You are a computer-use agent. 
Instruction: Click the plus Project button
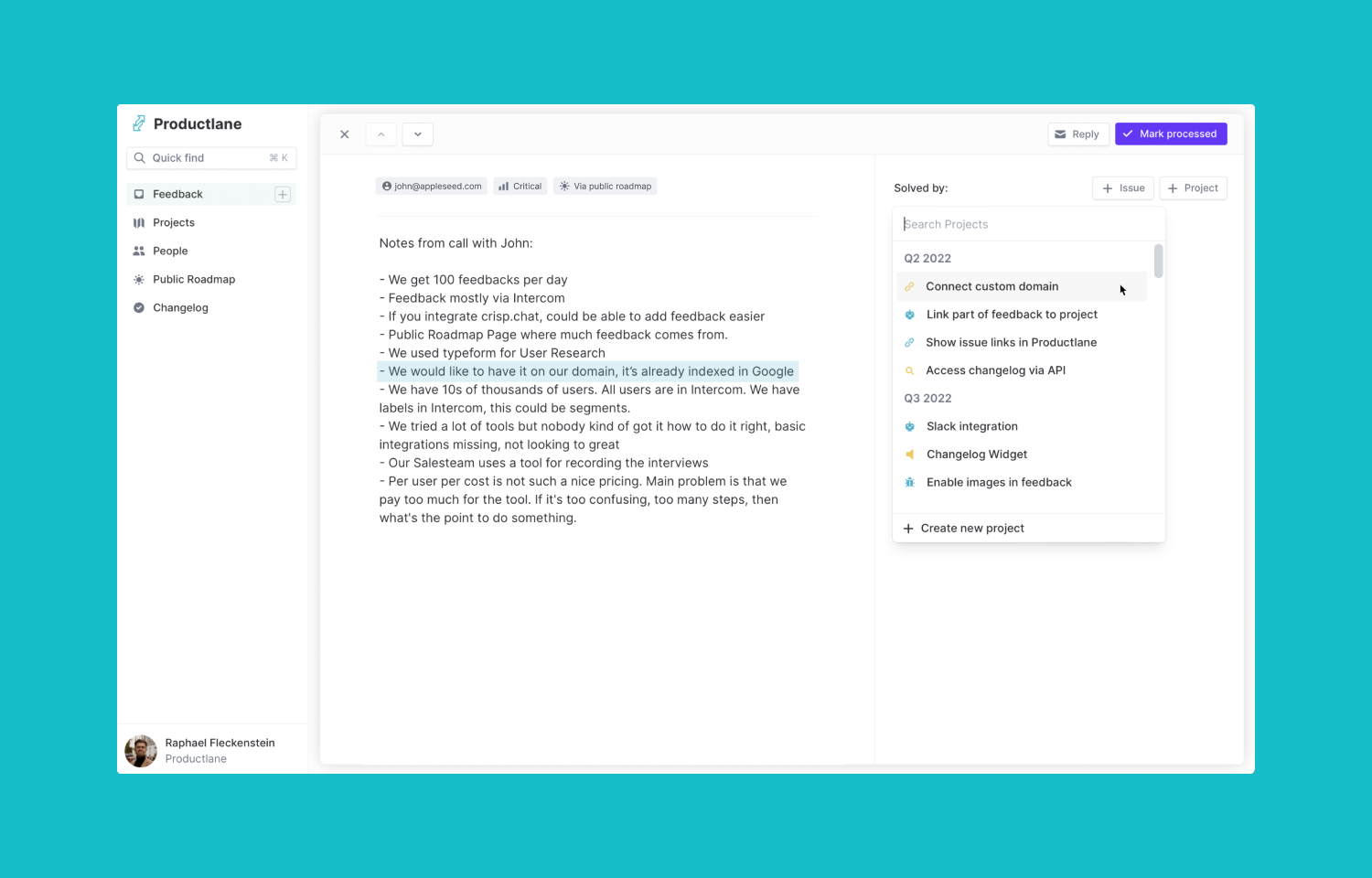point(1194,188)
